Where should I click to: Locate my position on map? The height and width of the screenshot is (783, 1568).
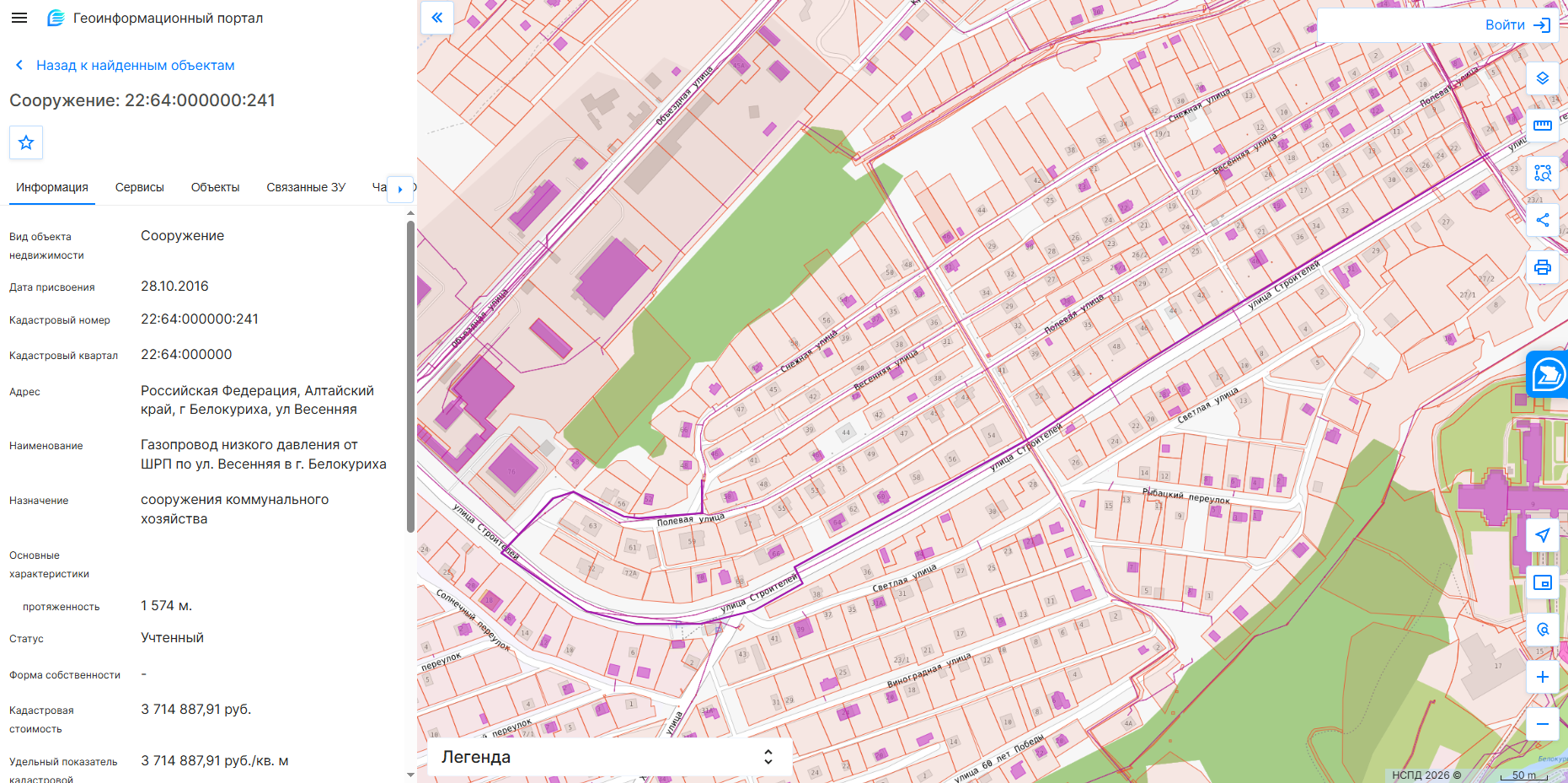1543,535
